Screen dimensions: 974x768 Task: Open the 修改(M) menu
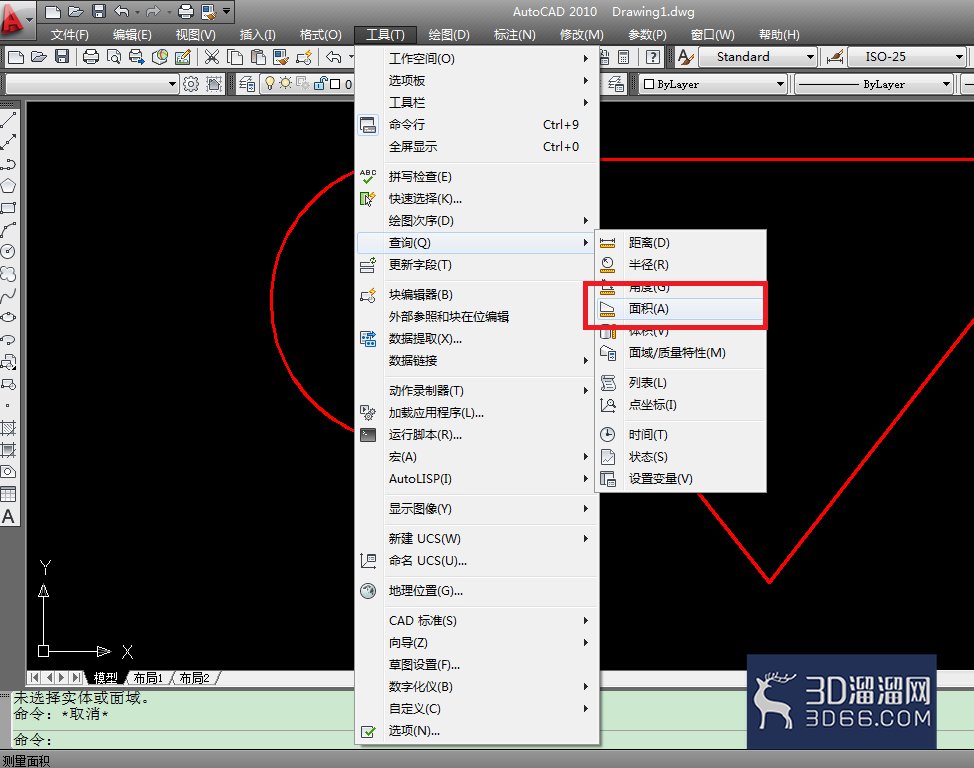[581, 35]
